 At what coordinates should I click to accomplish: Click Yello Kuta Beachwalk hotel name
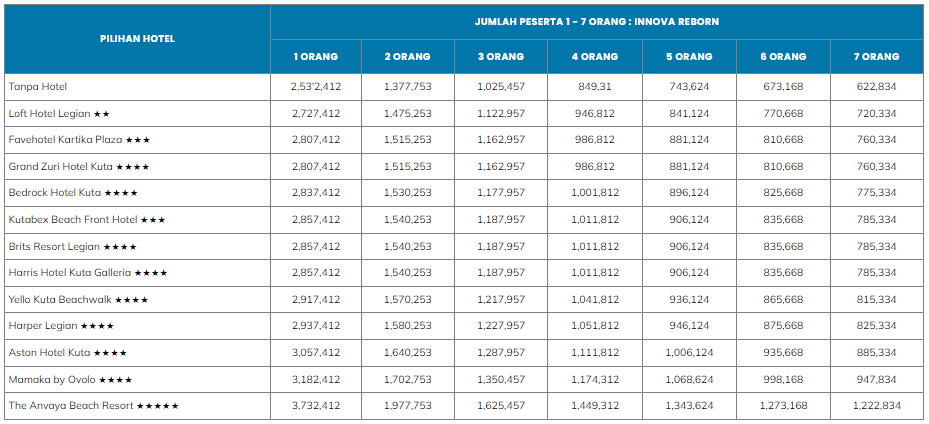61,299
